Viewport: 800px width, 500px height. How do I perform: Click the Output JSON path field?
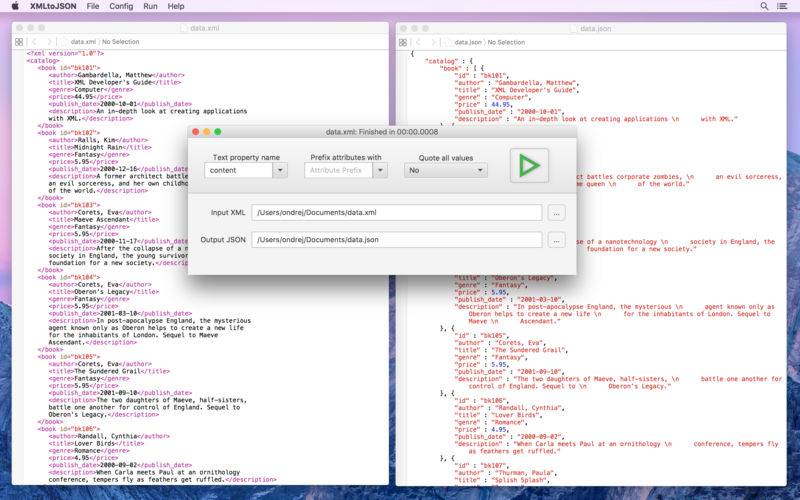[396, 239]
